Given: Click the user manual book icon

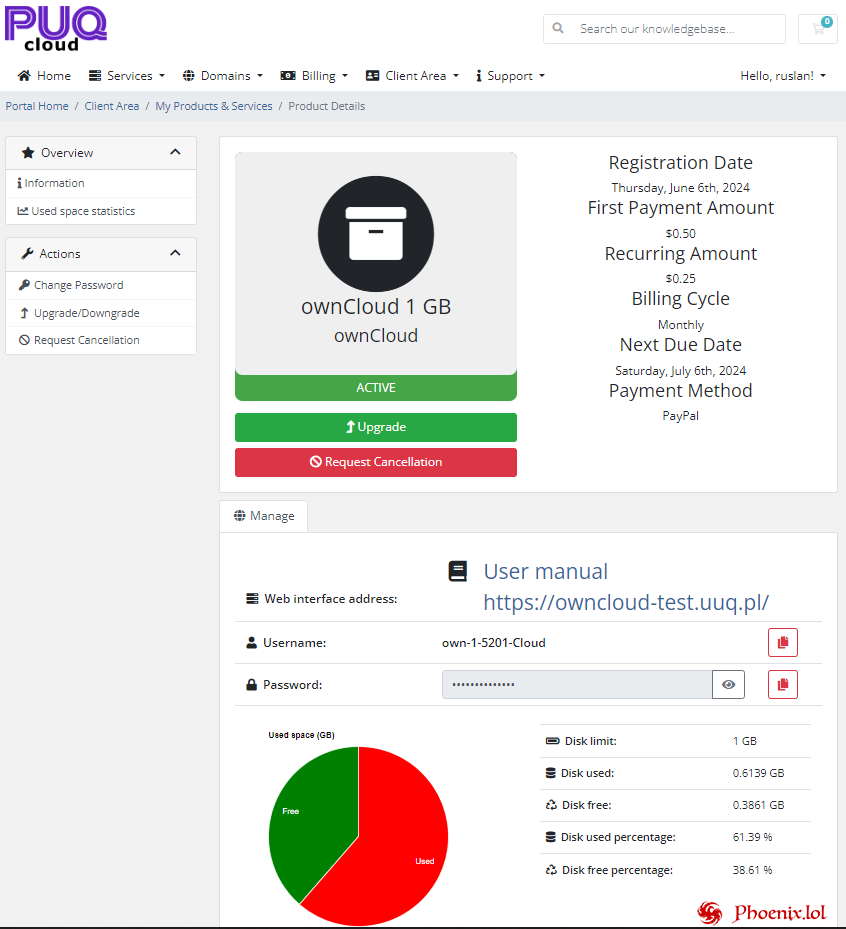Looking at the screenshot, I should tap(458, 571).
